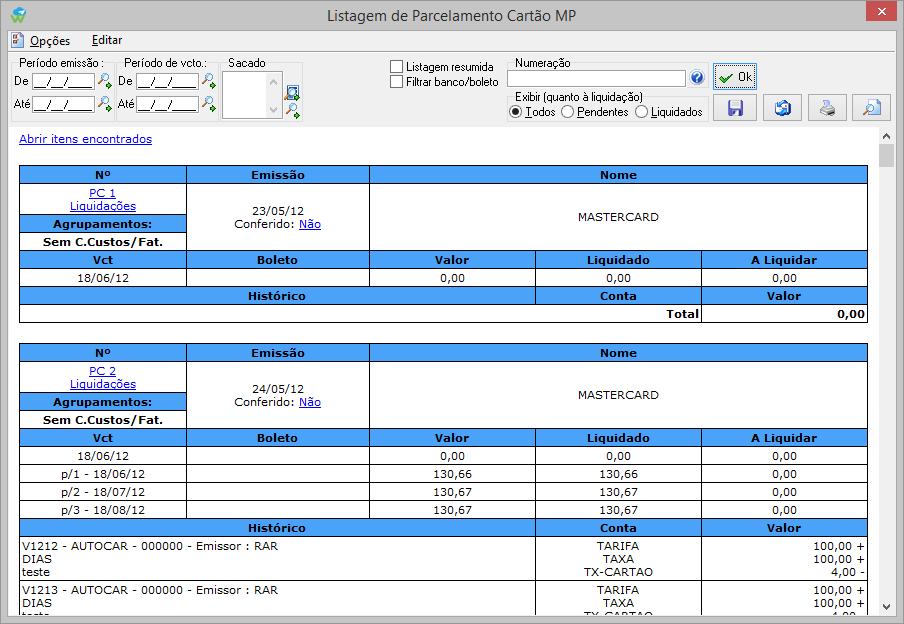
Task: Click the Período emissão Até date field
Action: (x=63, y=104)
